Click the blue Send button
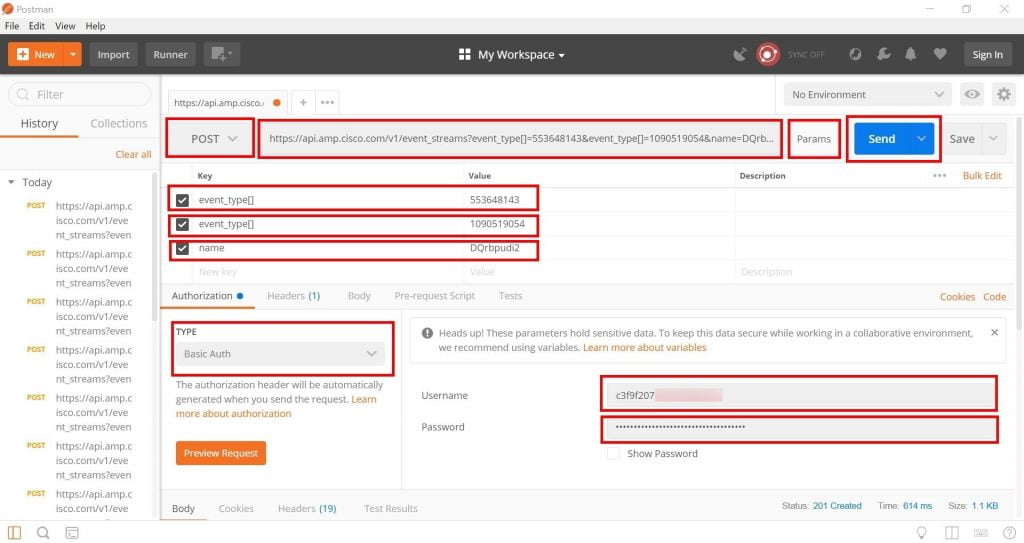 882,139
